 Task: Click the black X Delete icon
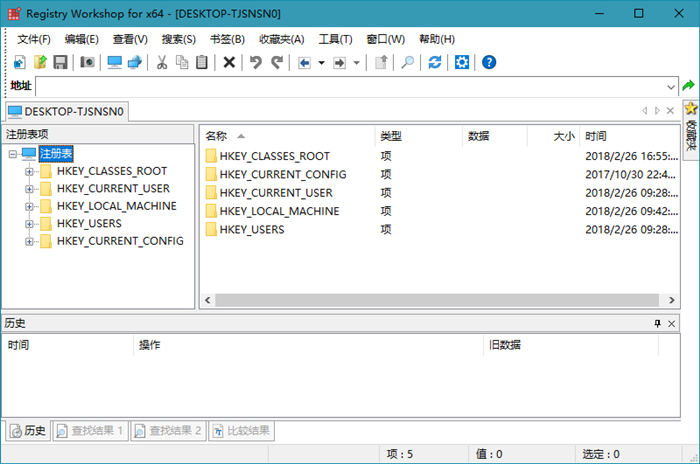point(229,62)
